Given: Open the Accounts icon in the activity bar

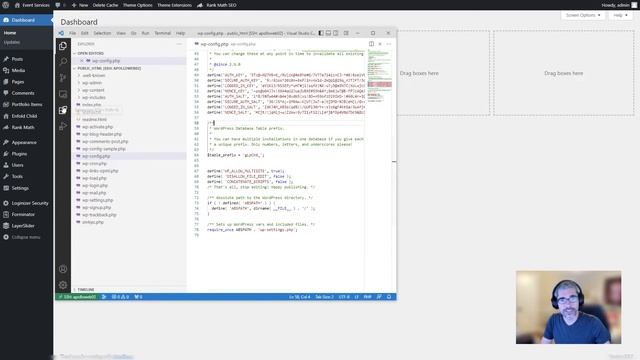Looking at the screenshot, I should pos(63,269).
